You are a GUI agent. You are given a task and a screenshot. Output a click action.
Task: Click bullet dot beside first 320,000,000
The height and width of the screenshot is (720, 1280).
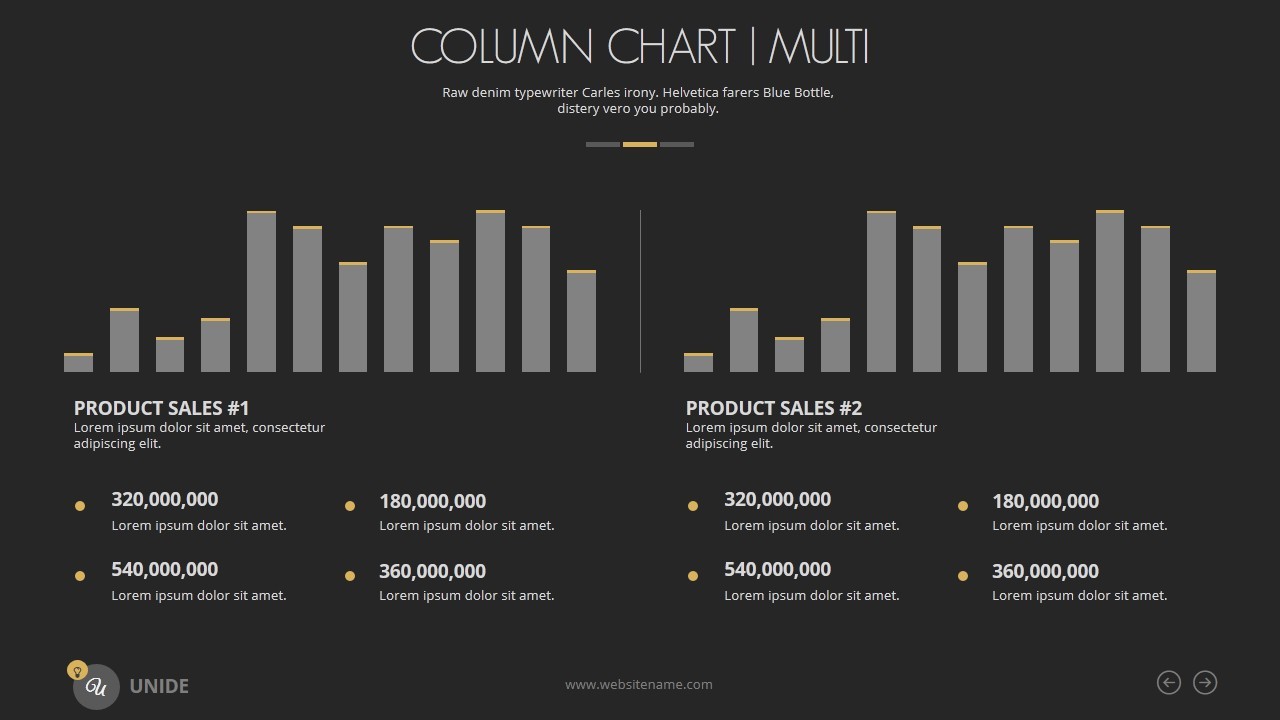point(80,506)
